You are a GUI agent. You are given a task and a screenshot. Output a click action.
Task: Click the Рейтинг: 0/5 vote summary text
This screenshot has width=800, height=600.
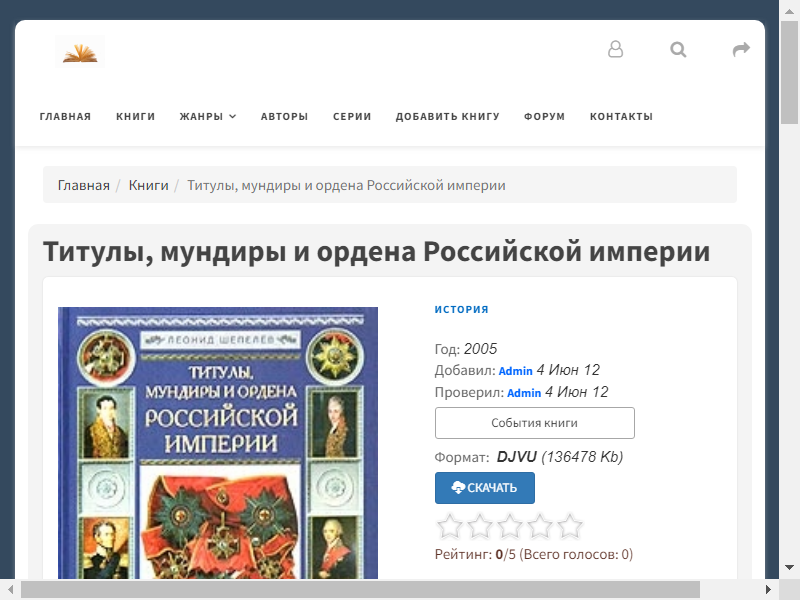click(x=534, y=554)
